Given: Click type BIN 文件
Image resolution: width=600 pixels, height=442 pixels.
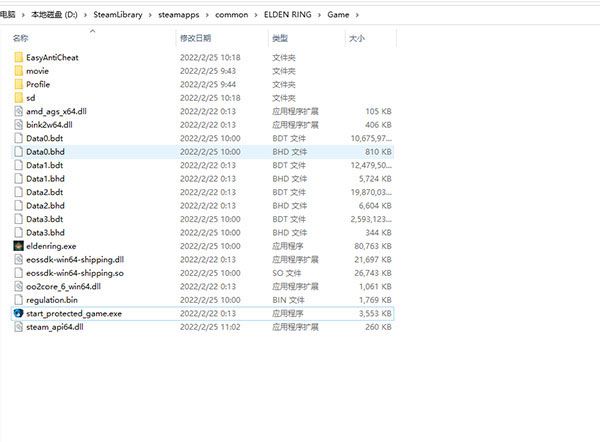Looking at the screenshot, I should (x=288, y=300).
